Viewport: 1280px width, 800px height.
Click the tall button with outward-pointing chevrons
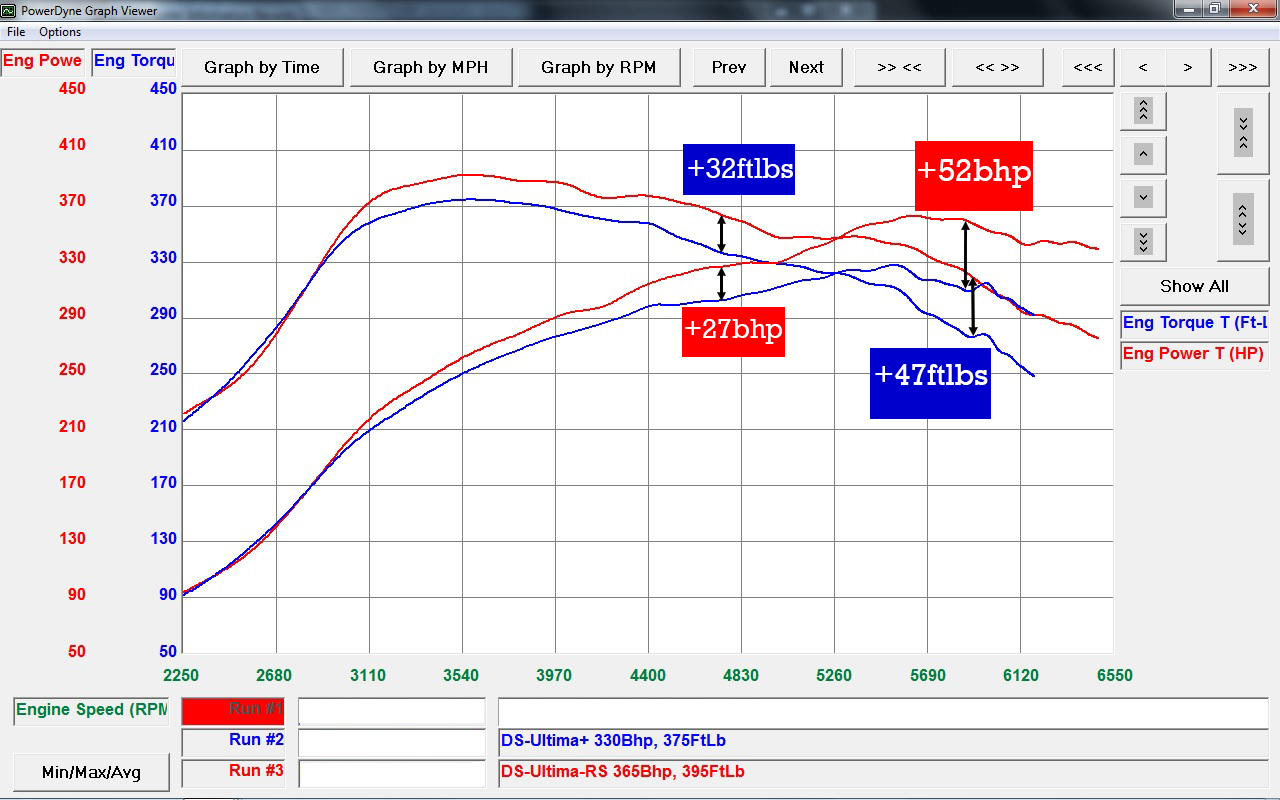[1243, 219]
